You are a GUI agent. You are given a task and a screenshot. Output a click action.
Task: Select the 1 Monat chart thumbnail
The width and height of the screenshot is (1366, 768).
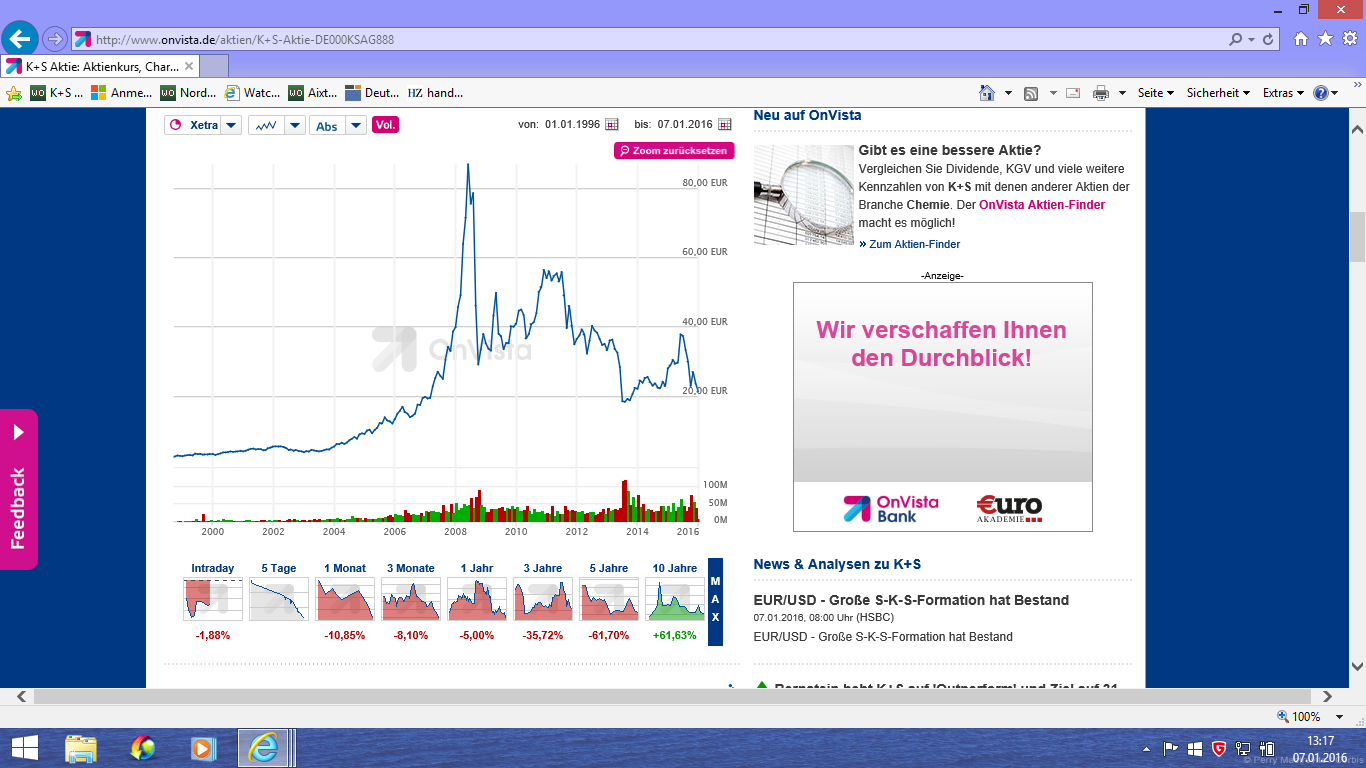345,599
